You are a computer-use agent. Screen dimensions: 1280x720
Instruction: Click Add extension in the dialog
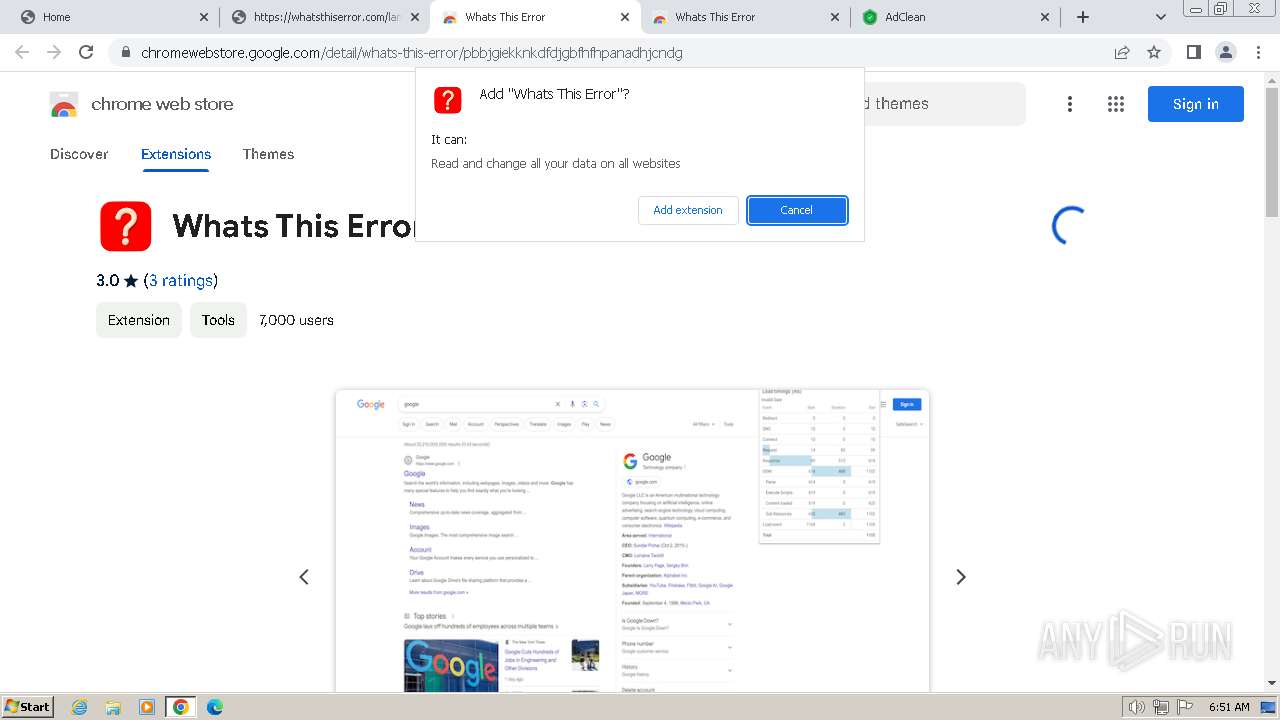click(688, 210)
